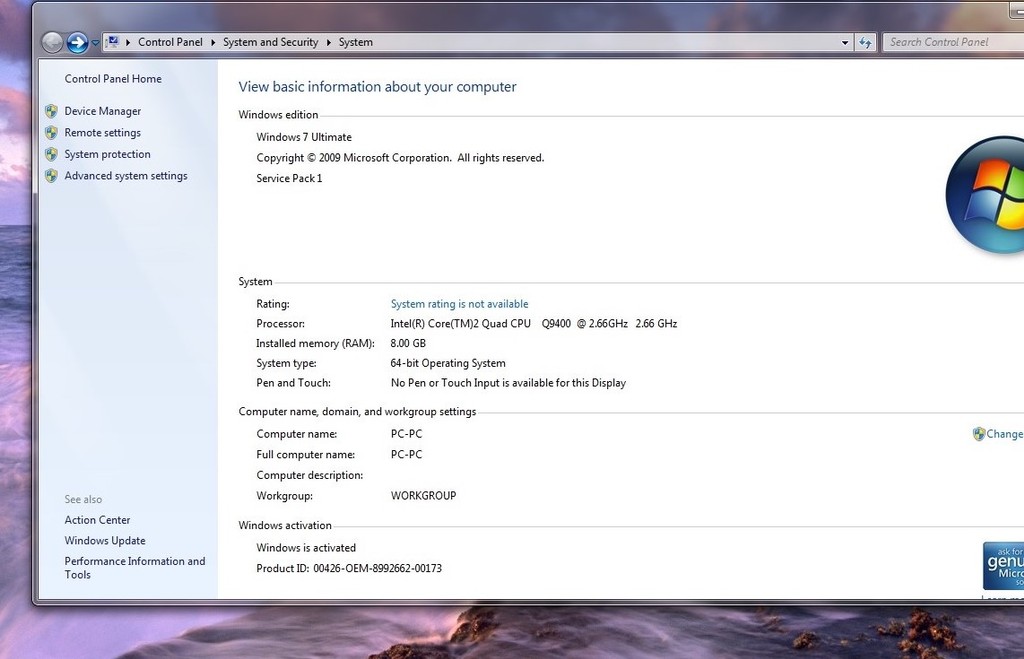Viewport: 1024px width, 659px height.
Task: Click 'No Pen or Touch Input' text
Action: (x=508, y=383)
